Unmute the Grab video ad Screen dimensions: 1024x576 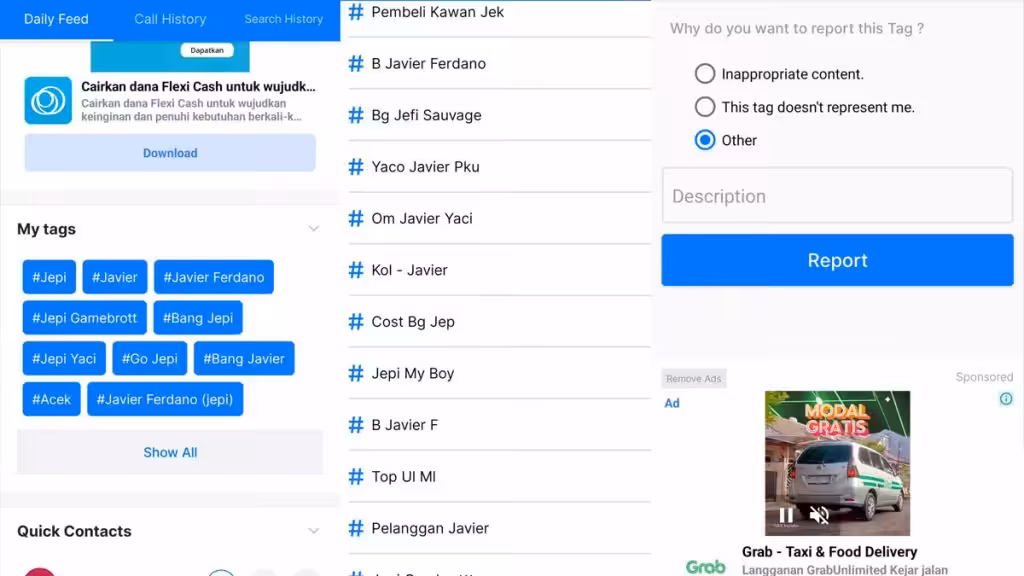click(x=819, y=515)
